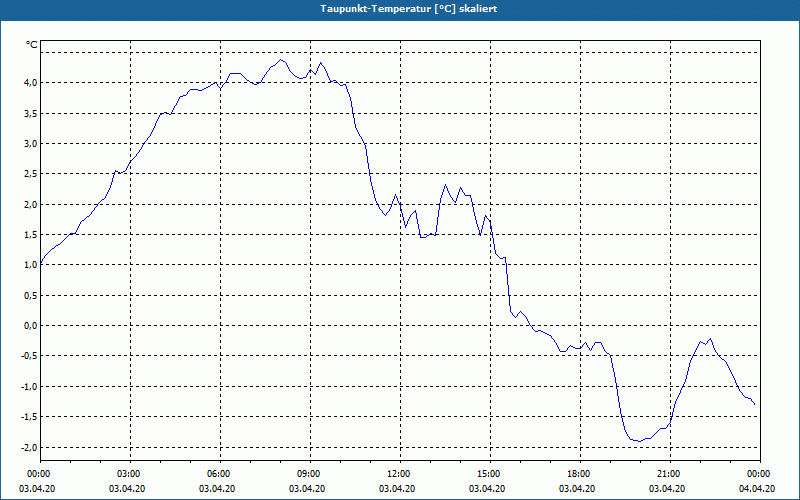
Task: Click the 09:00 time label
Action: [308, 474]
